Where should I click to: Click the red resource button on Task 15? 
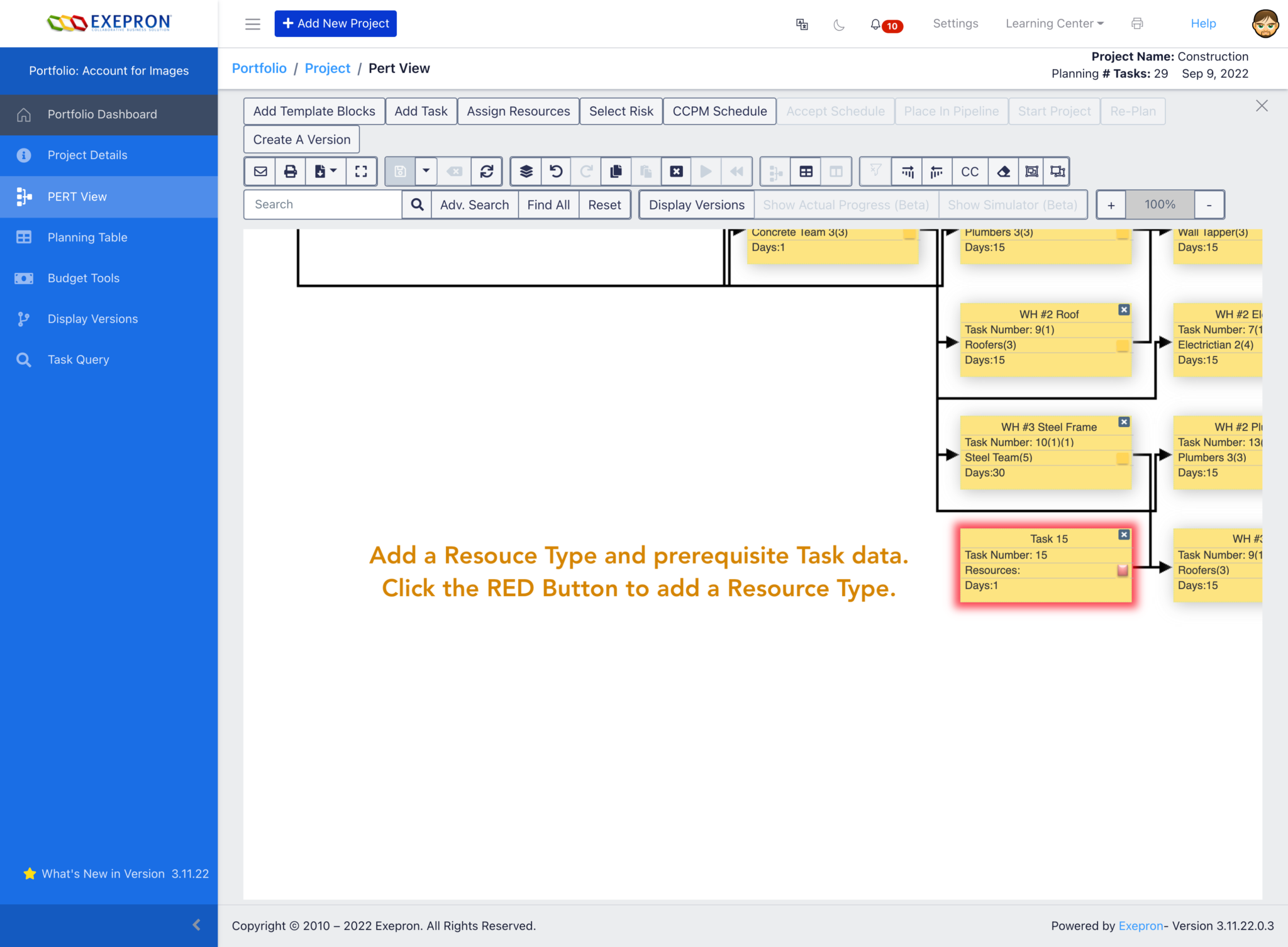[x=1123, y=570]
